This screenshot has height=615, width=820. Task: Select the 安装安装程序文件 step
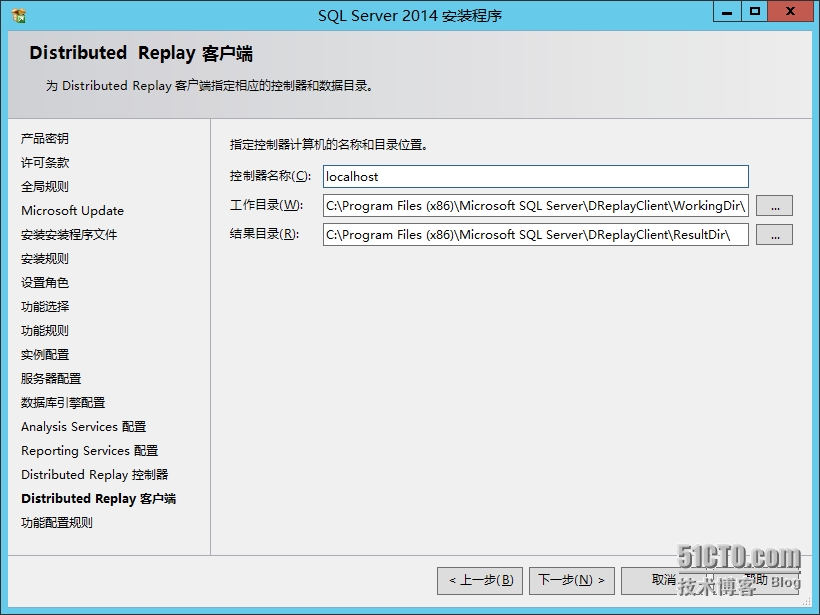[x=69, y=235]
